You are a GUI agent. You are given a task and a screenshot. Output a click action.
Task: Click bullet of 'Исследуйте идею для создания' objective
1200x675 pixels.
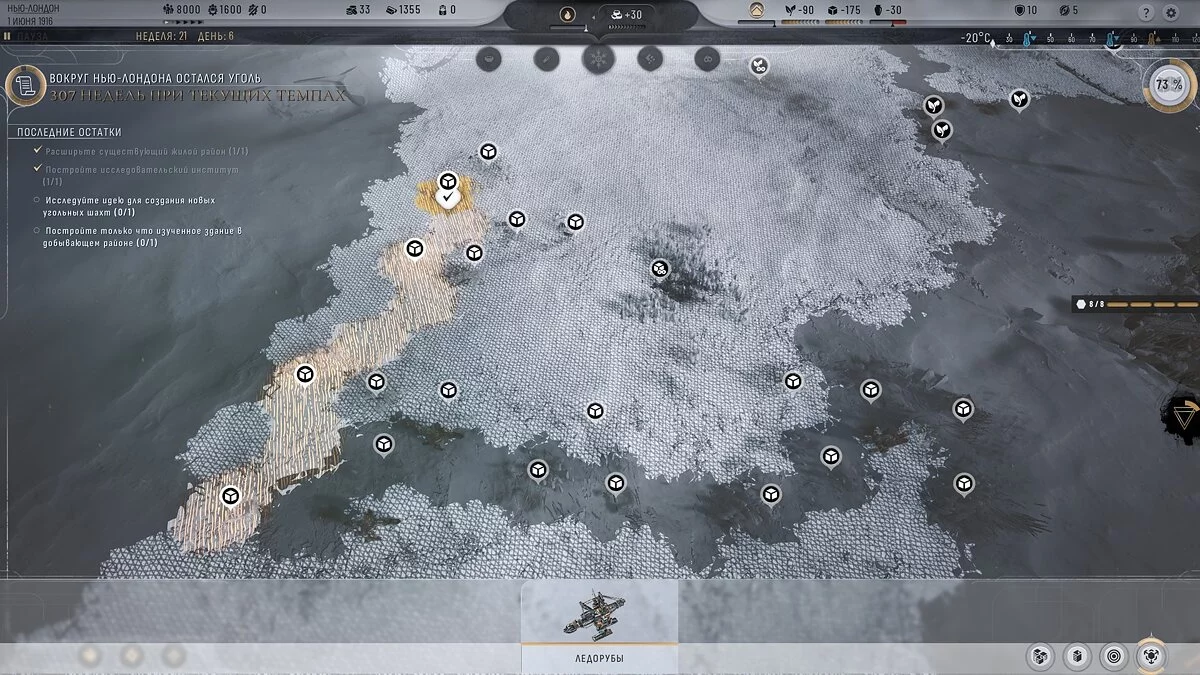tap(37, 200)
